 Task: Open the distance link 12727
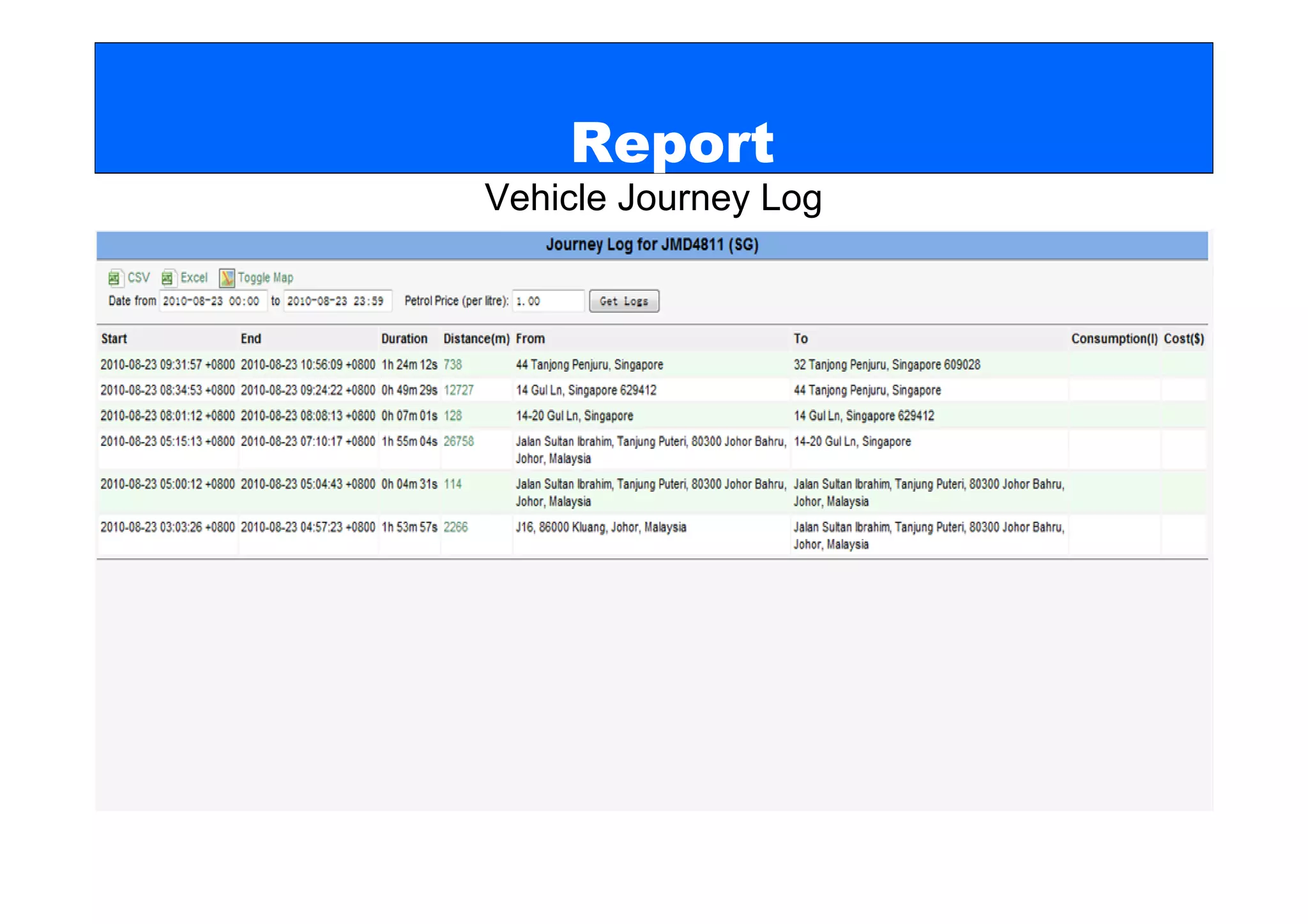click(459, 390)
